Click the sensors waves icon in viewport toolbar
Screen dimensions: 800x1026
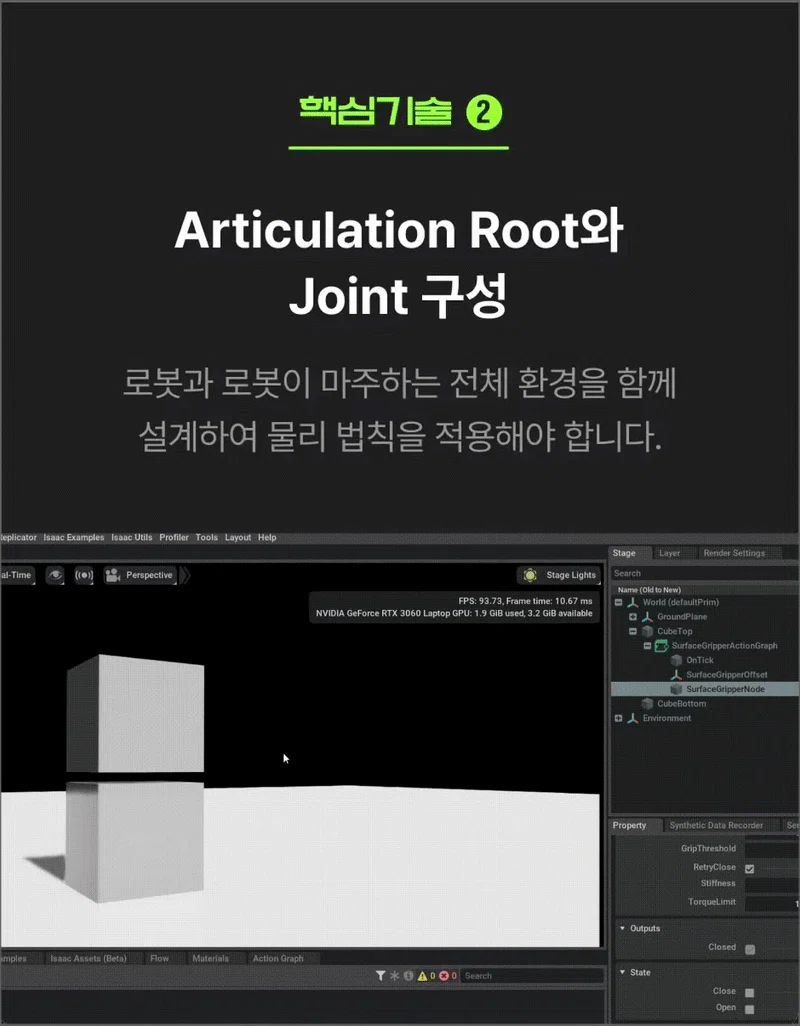coord(84,575)
